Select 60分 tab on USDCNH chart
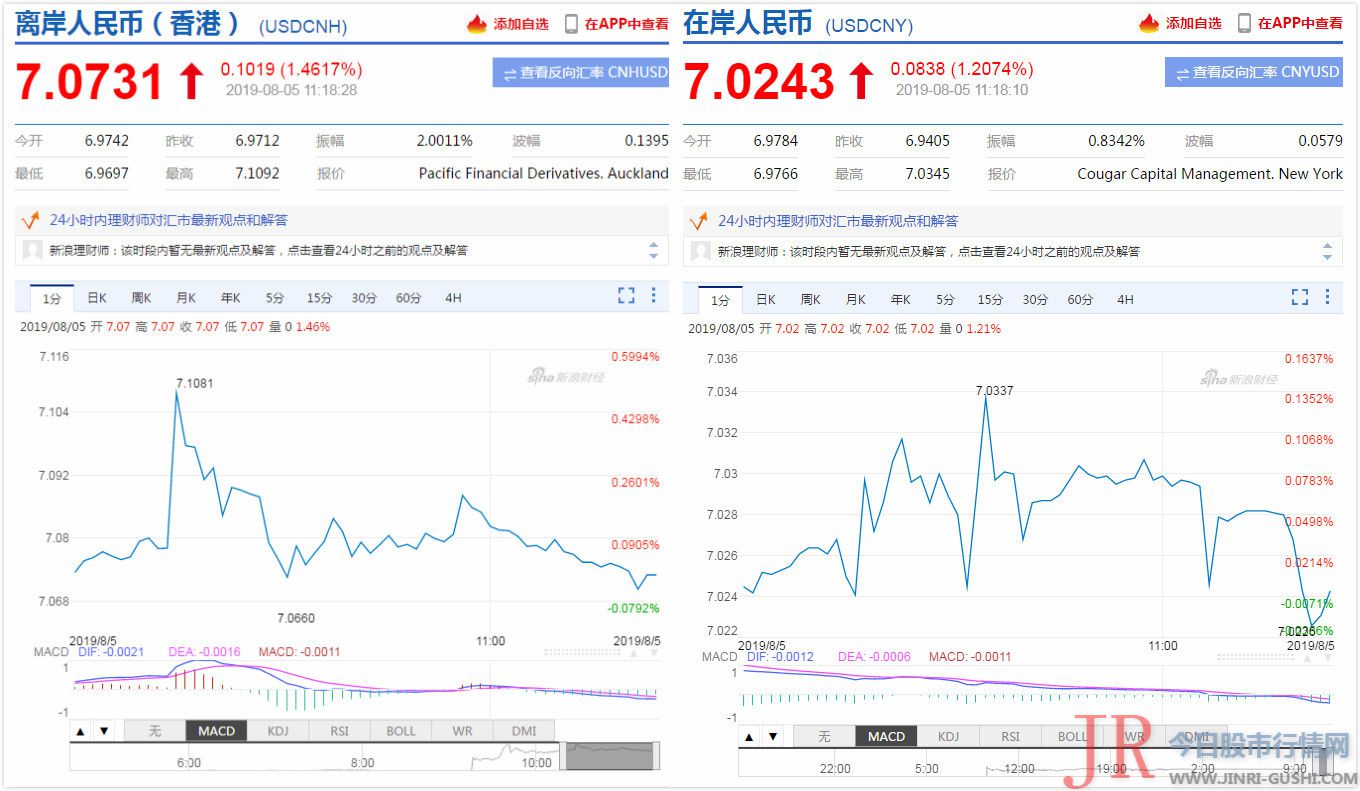 (409, 298)
